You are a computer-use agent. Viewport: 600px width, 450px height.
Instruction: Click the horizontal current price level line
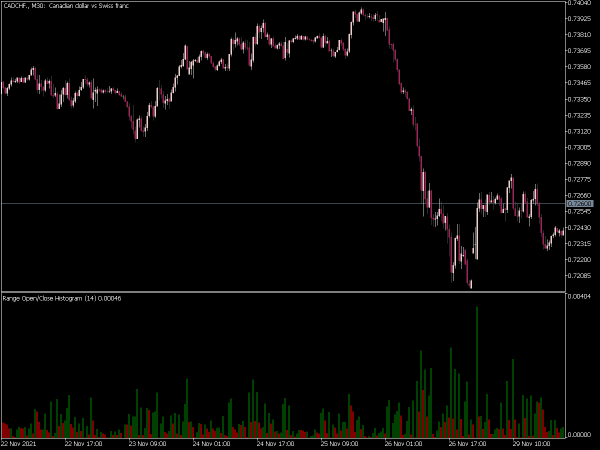pos(283,204)
